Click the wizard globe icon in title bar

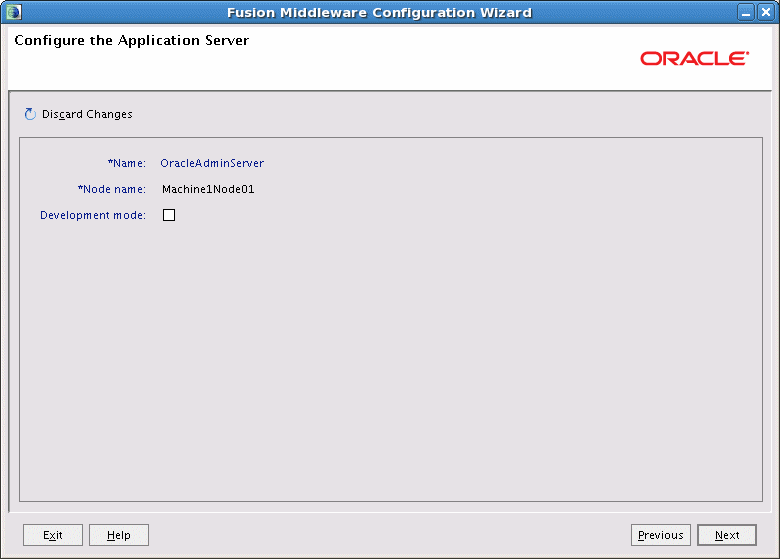[x=13, y=12]
